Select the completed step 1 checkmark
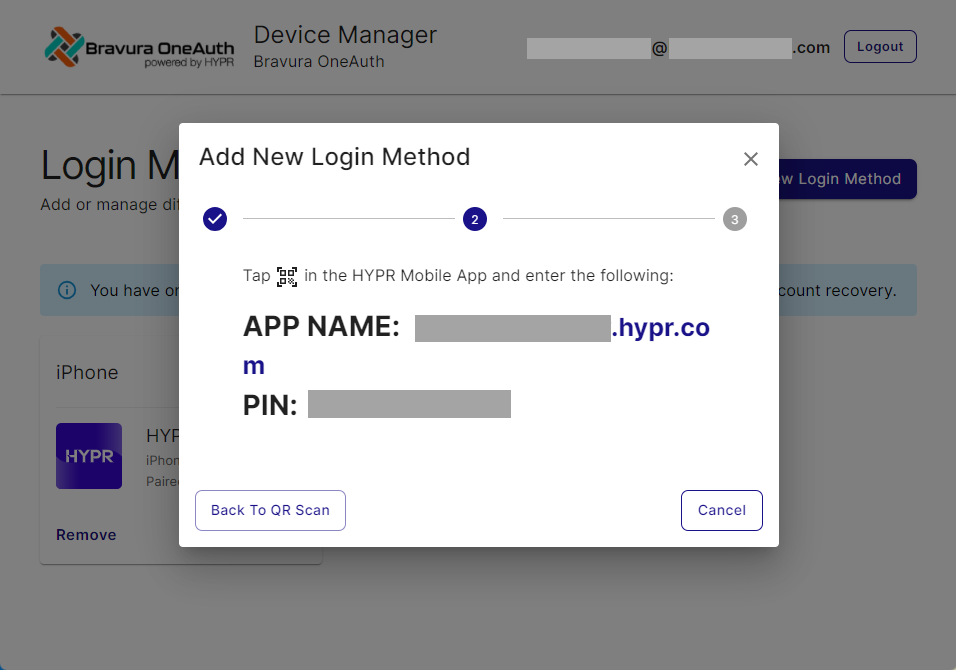This screenshot has width=956, height=670. tap(214, 219)
